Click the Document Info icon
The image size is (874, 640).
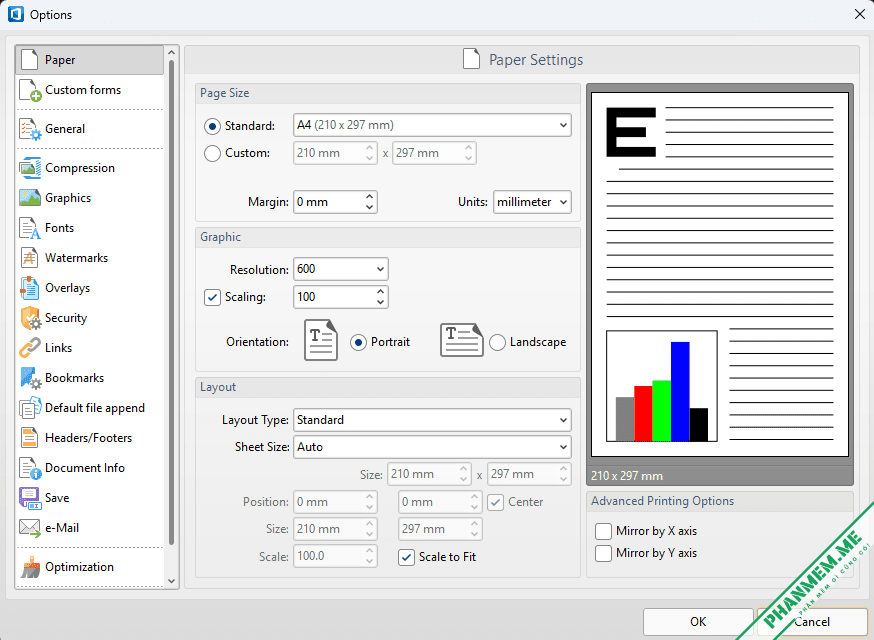(x=30, y=468)
